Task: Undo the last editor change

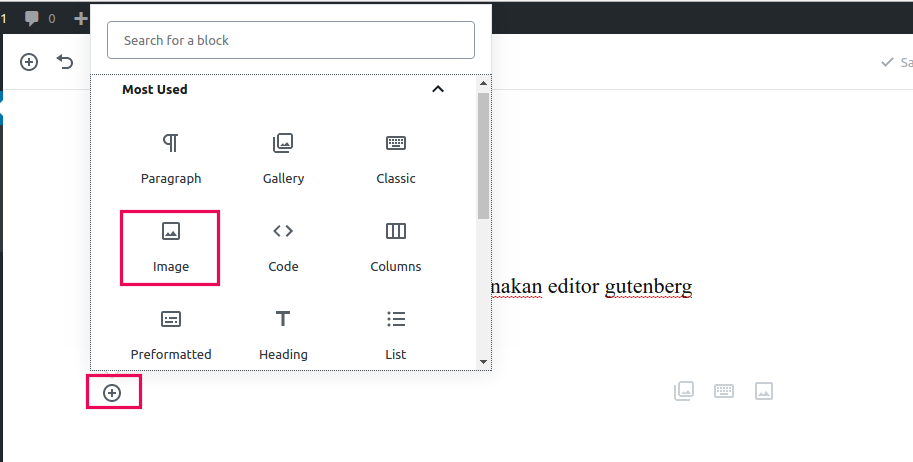Action: pos(65,62)
